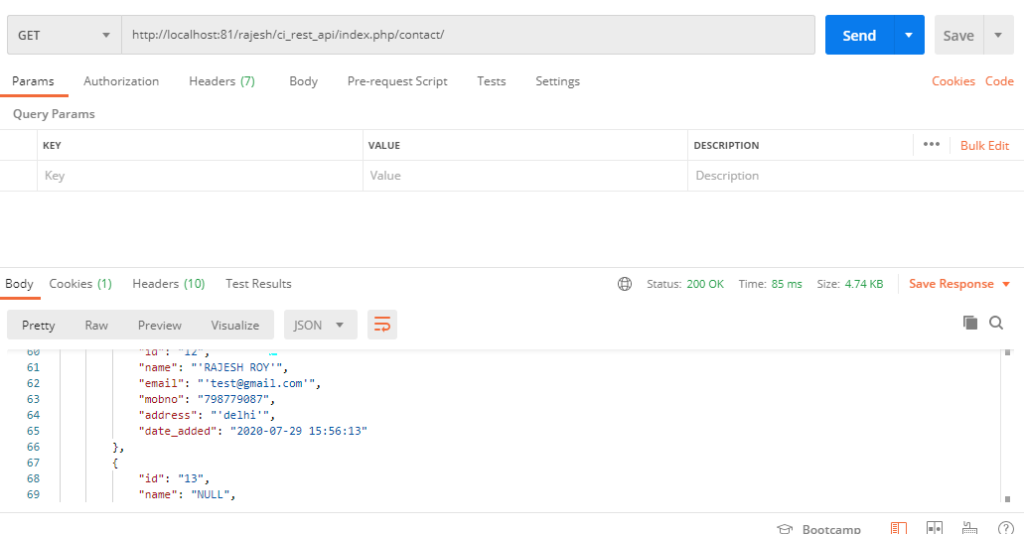This screenshot has height=534, width=1024.
Task: Open the Save options arrow
Action: click(x=998, y=35)
